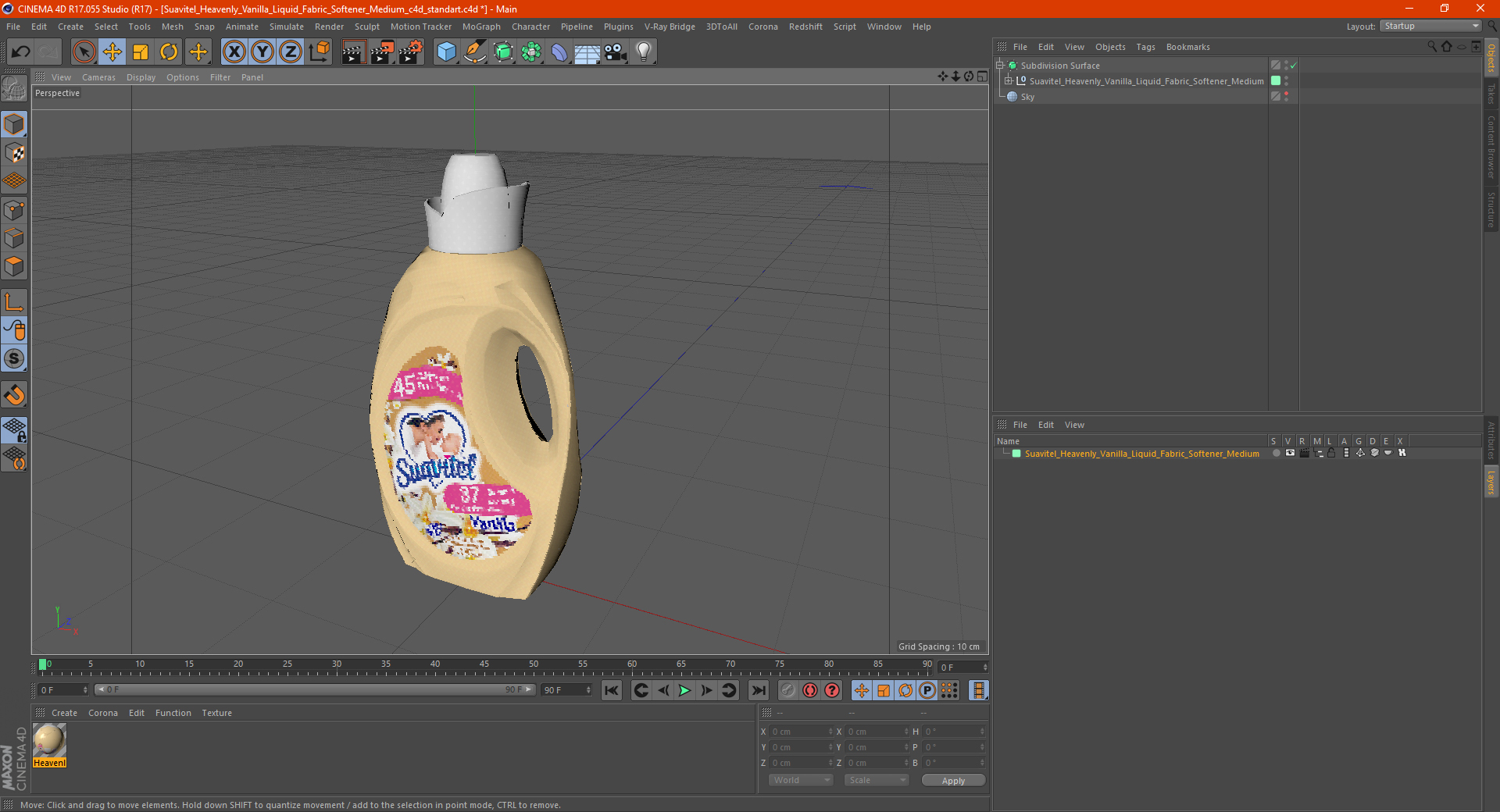Click Make Editable icon in left sidebar

pos(14,90)
